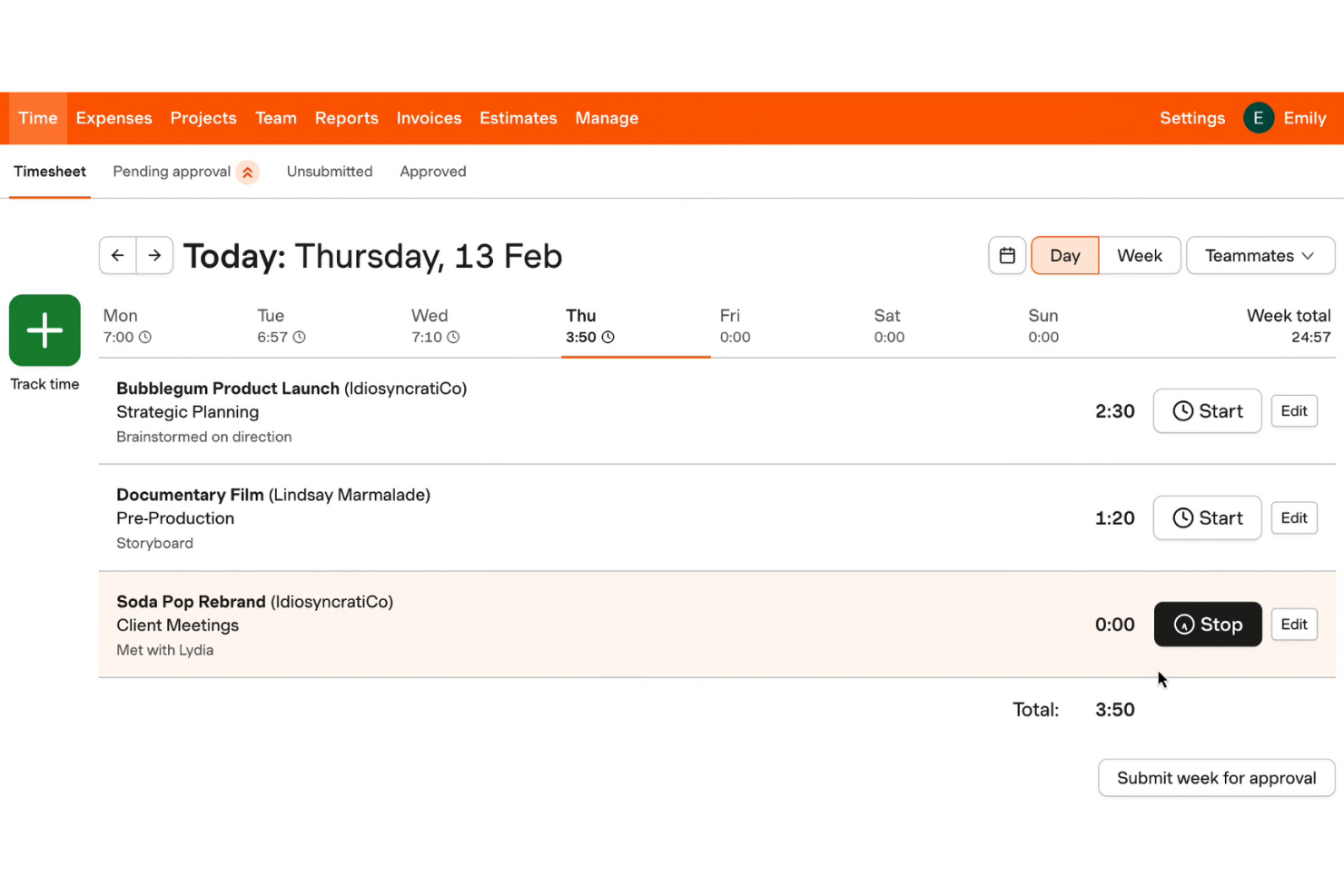
Task: Select the Thu column header
Action: coord(581,315)
